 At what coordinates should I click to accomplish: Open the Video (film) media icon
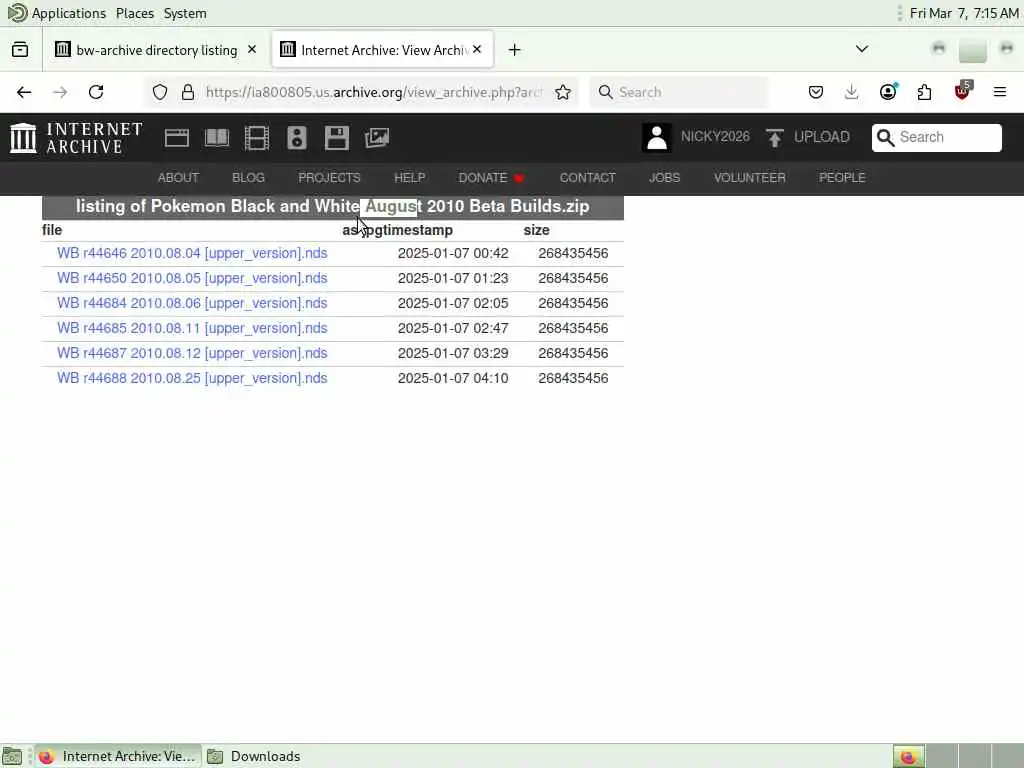click(x=257, y=138)
